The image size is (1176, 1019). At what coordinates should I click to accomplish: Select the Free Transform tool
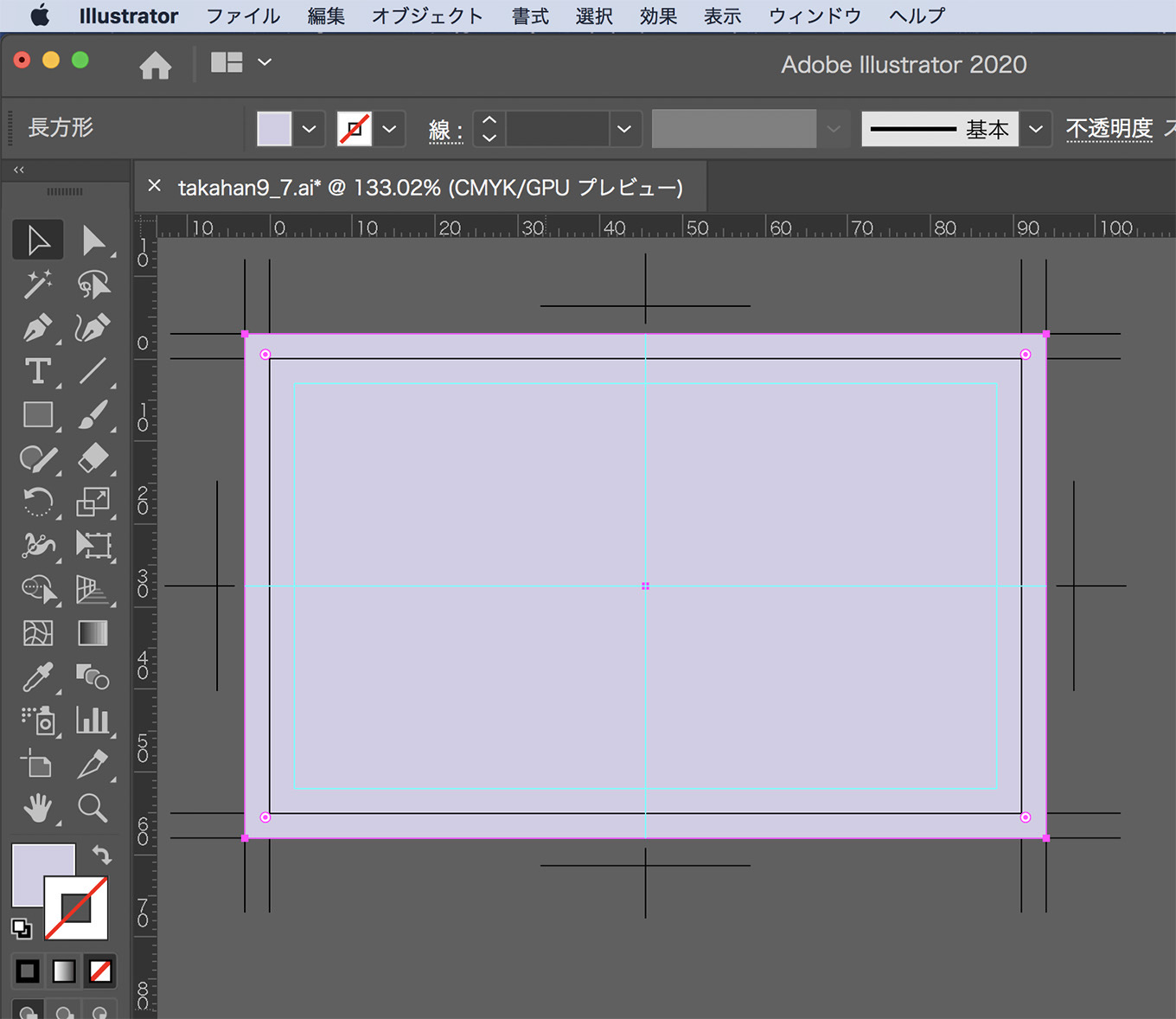[93, 545]
